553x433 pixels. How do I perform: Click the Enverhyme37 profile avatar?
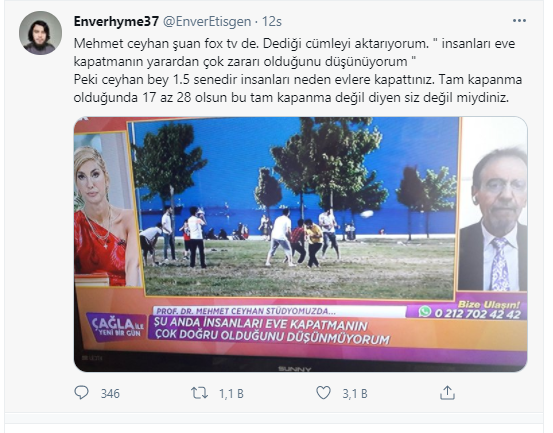(x=40, y=33)
